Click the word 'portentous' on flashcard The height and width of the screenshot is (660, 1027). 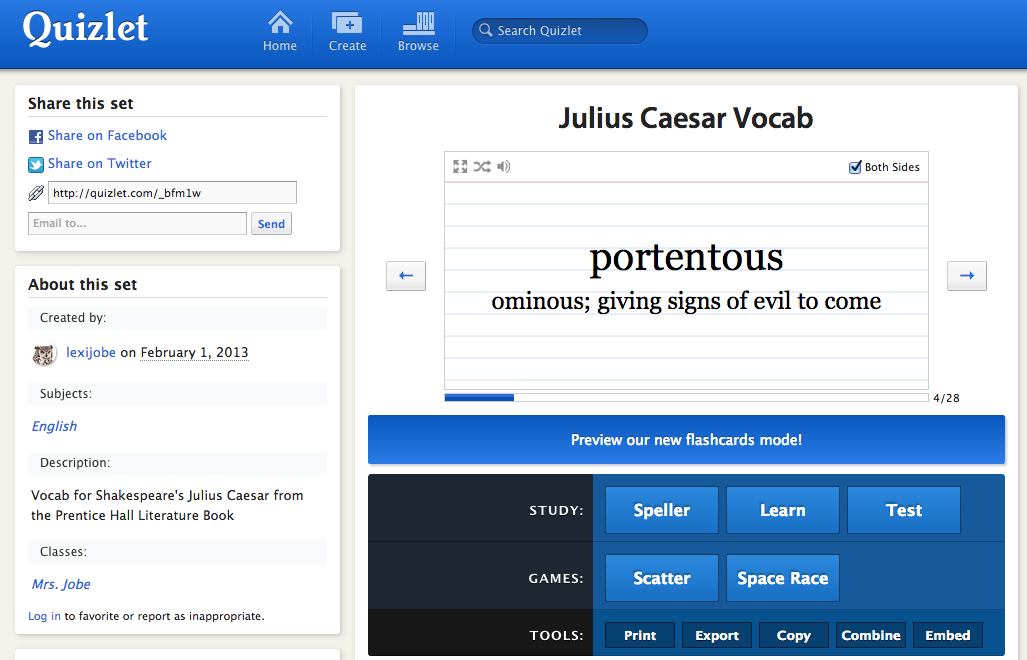click(686, 258)
